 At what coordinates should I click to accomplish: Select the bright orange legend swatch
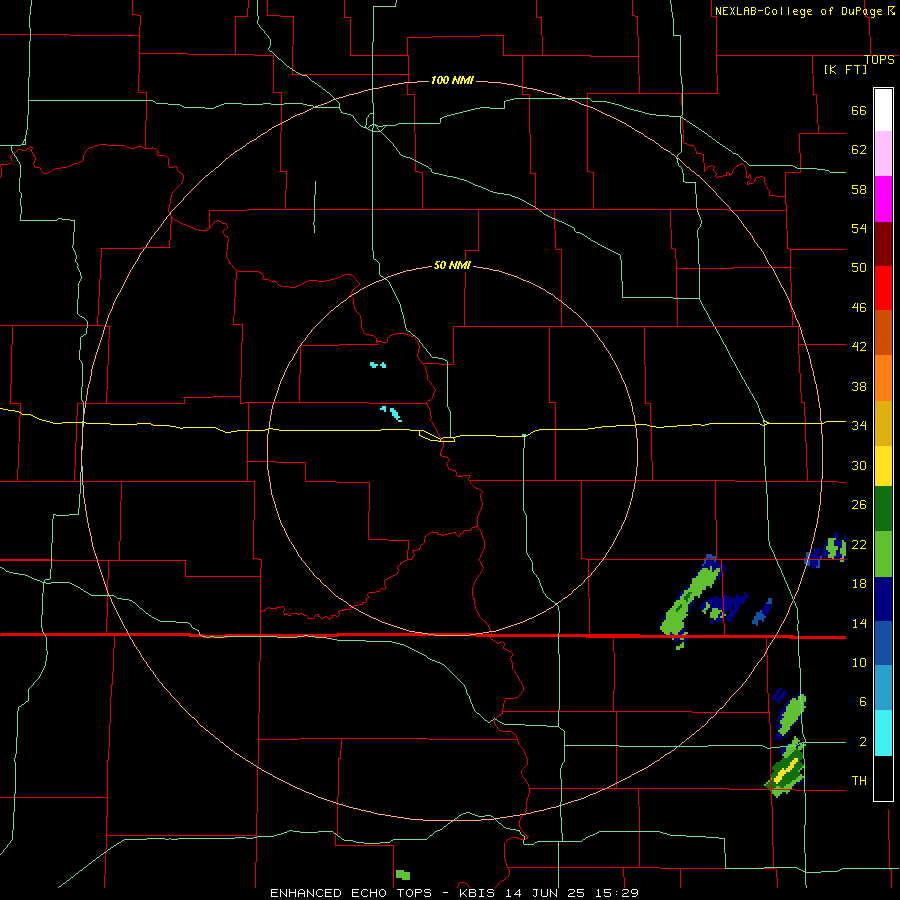point(883,378)
